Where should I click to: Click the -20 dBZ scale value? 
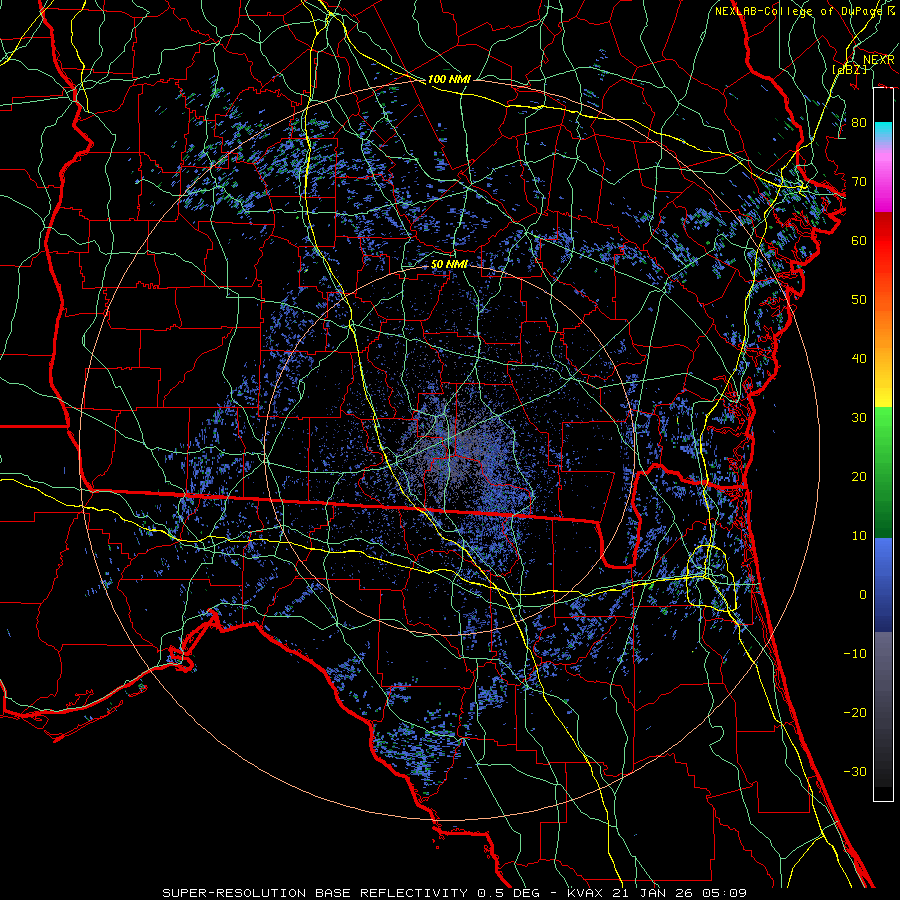tap(855, 713)
